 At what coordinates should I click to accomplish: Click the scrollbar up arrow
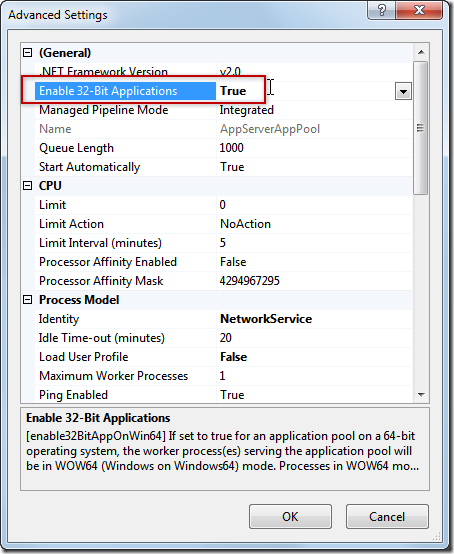[x=421, y=52]
